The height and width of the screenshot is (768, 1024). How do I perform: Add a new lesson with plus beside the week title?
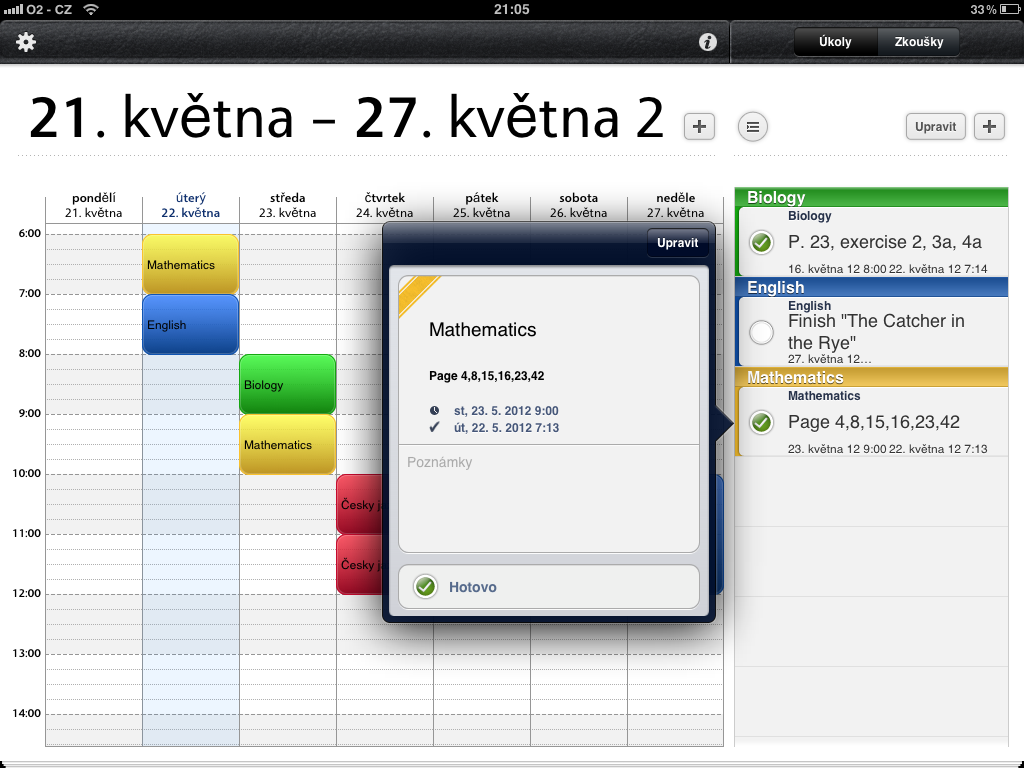click(699, 126)
